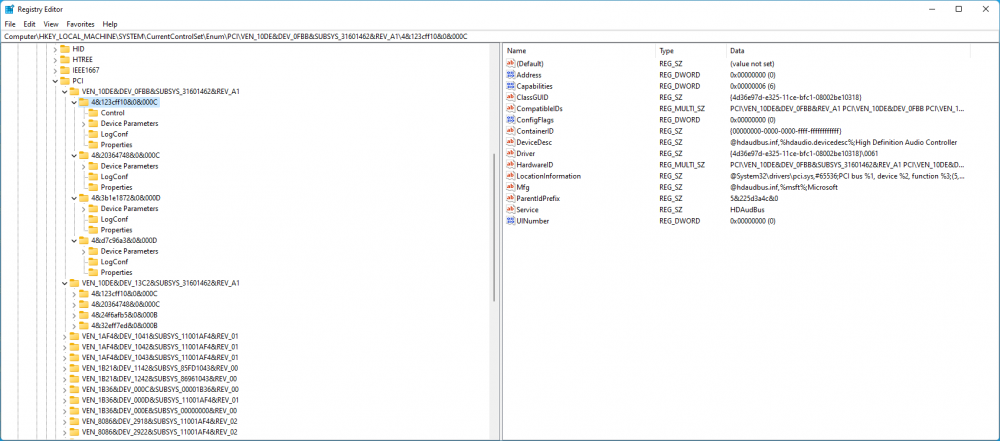
Task: Click the Registry Editor title bar icon
Action: point(10,9)
